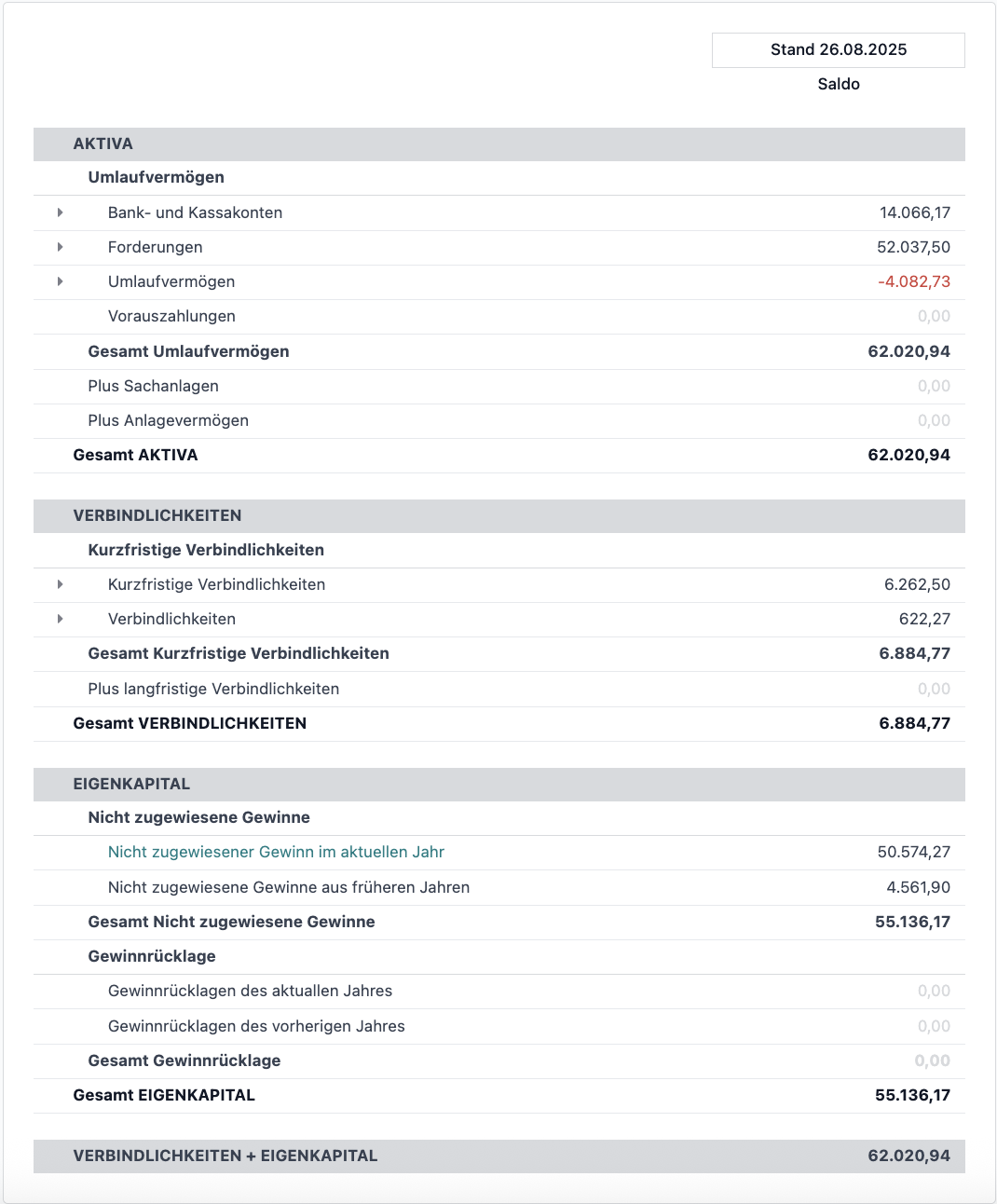The height and width of the screenshot is (1204, 997).
Task: Select the AKTIVA section header
Action: point(103,144)
